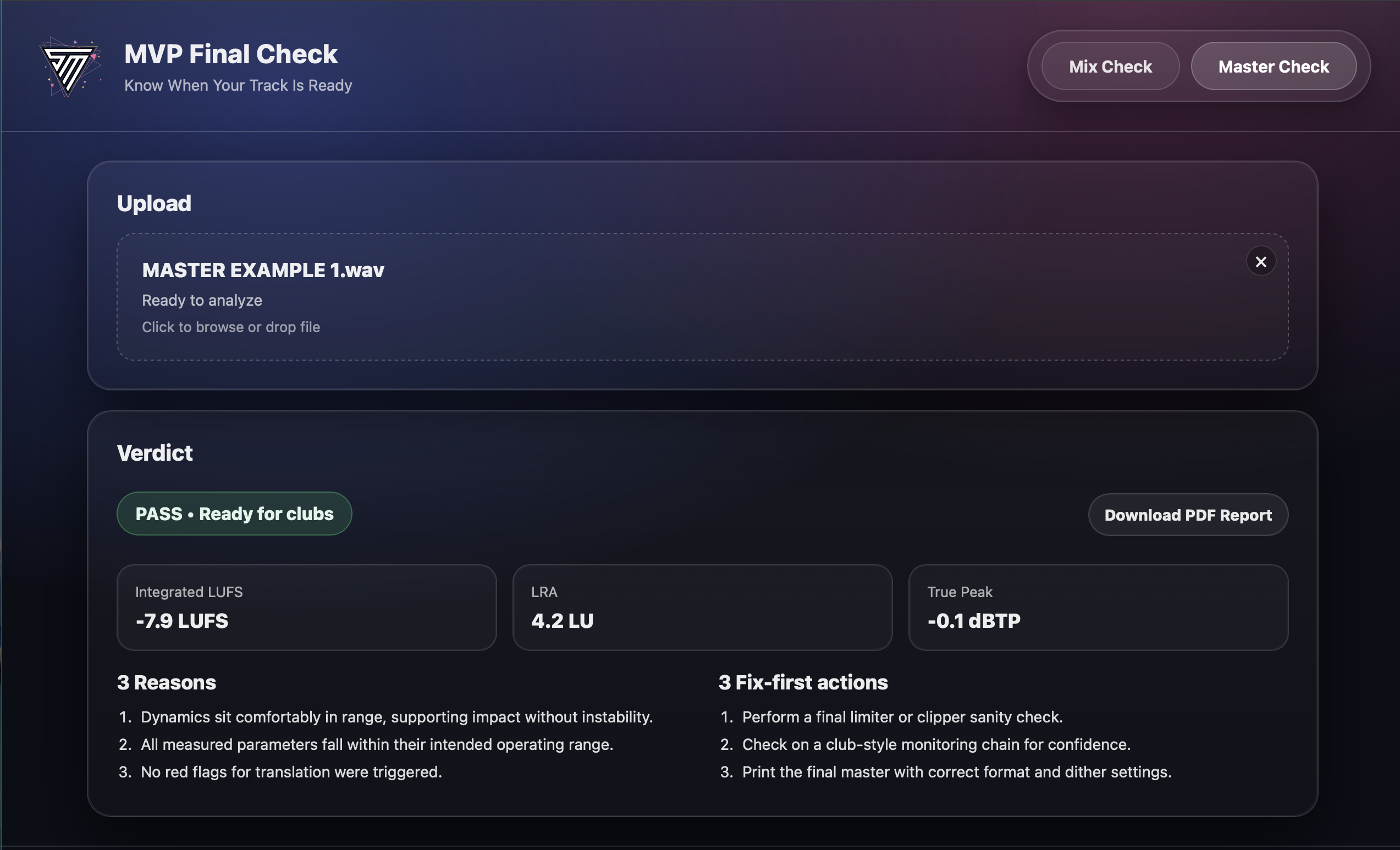Select the dither settings fix-first action
This screenshot has height=850, width=1400.
click(956, 771)
